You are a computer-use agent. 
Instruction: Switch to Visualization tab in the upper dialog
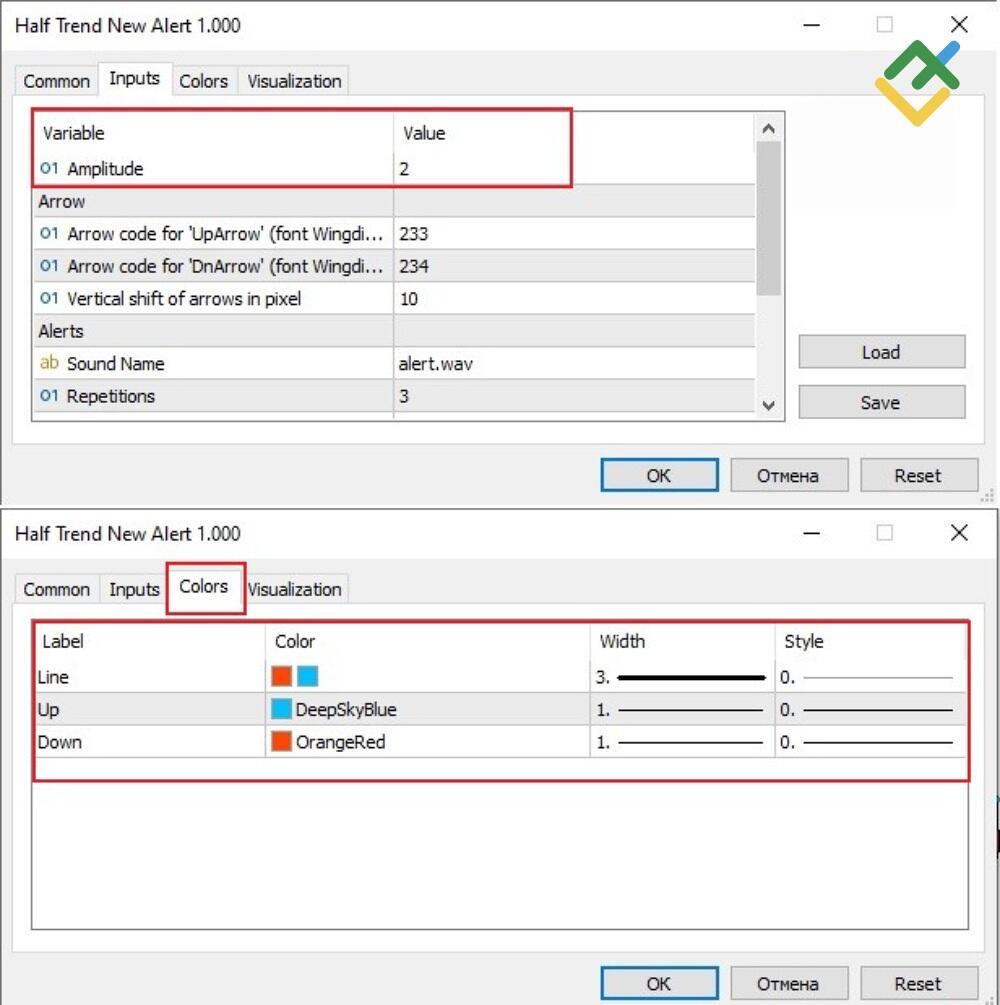[x=294, y=81]
